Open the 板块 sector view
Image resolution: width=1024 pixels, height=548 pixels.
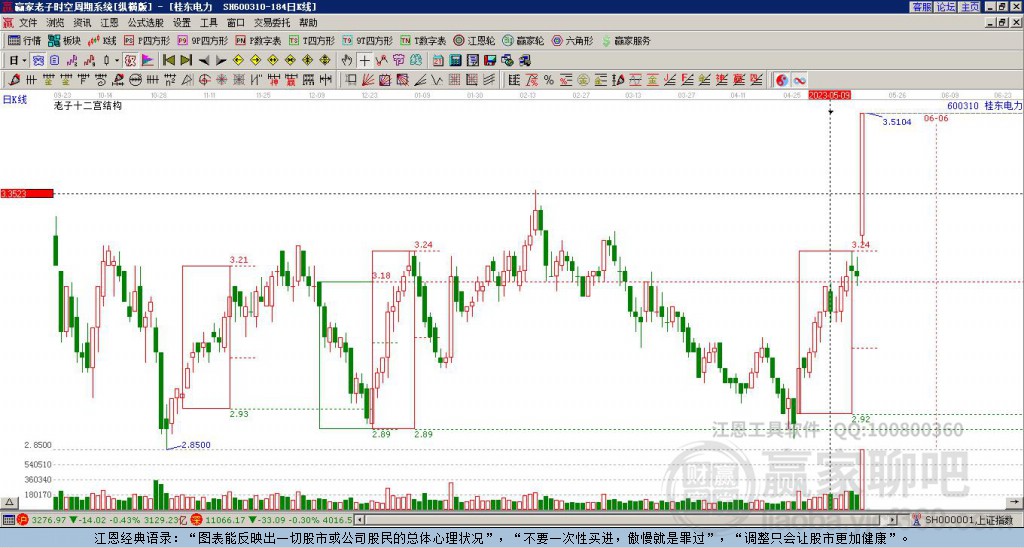(64, 40)
